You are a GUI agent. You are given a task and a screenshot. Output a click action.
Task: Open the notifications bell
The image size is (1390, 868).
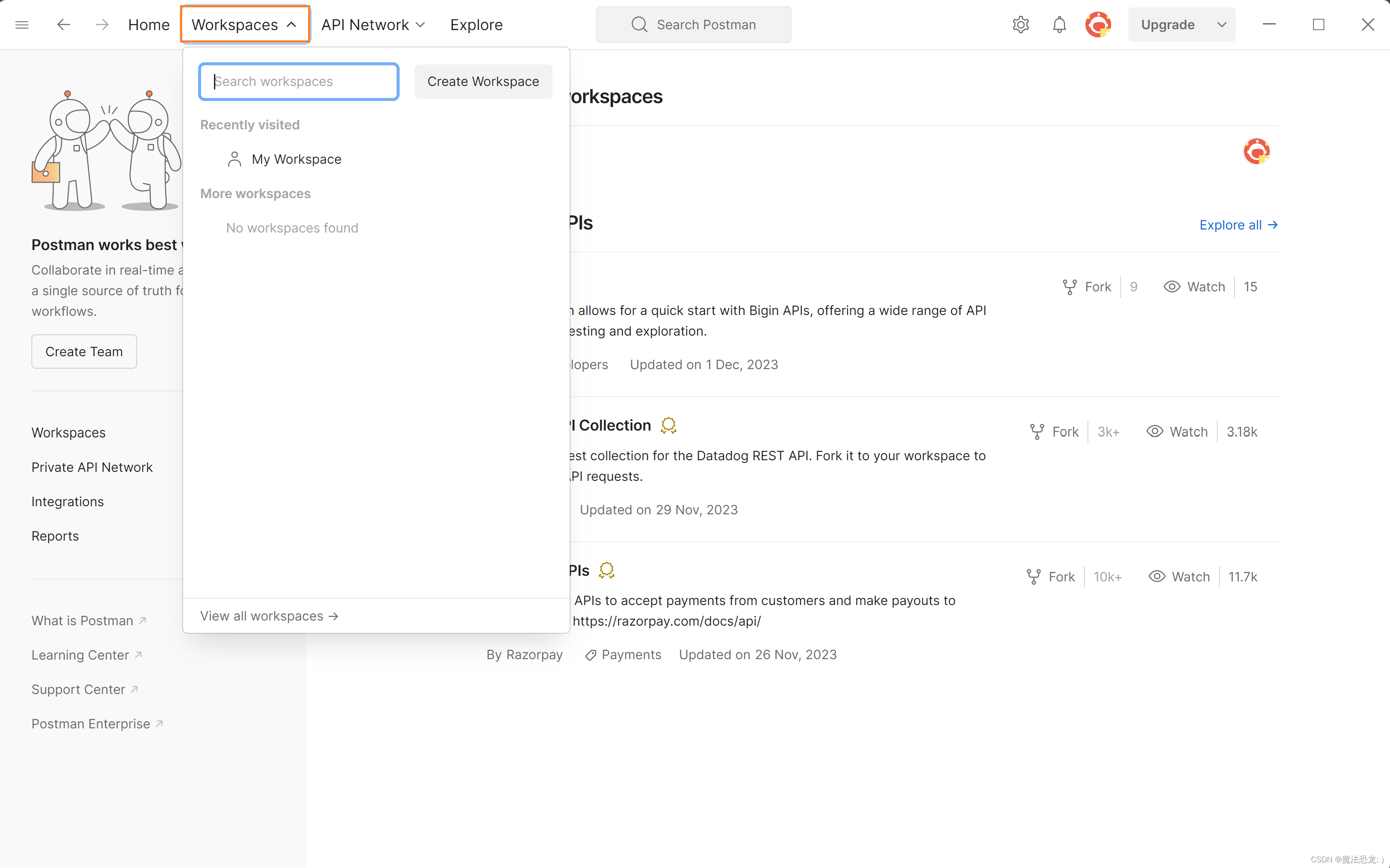pos(1060,24)
